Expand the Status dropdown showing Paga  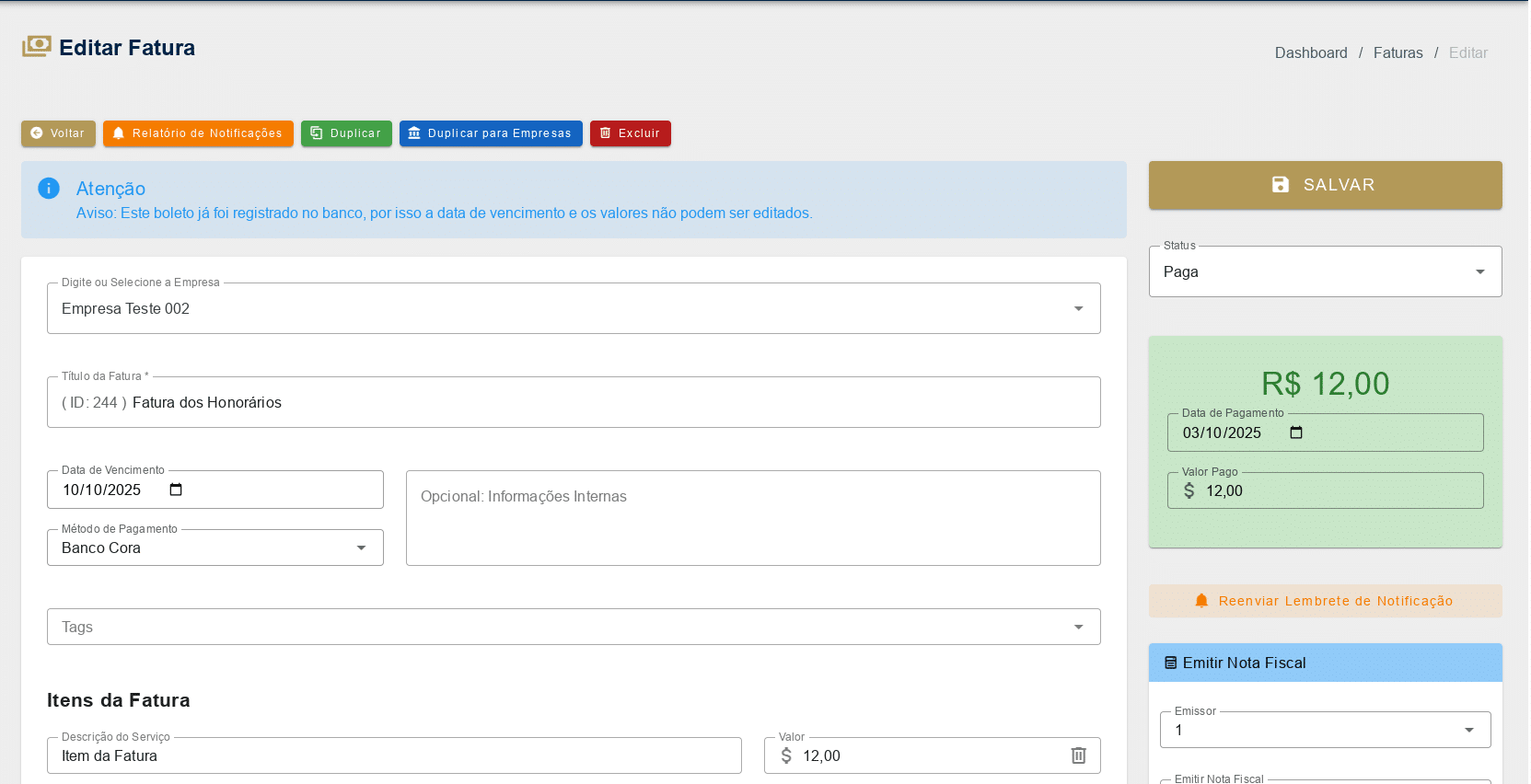click(x=1324, y=271)
